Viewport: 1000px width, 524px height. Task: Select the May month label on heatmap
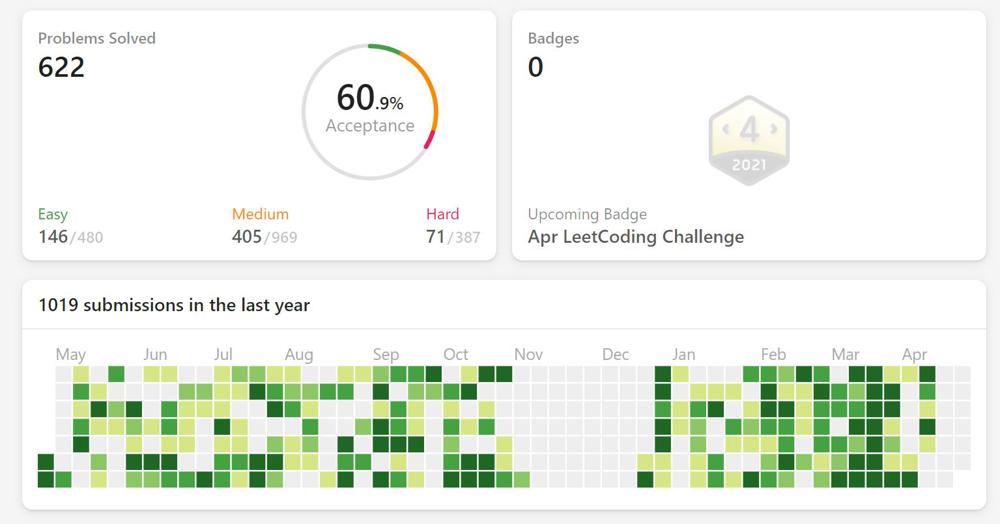click(x=71, y=354)
